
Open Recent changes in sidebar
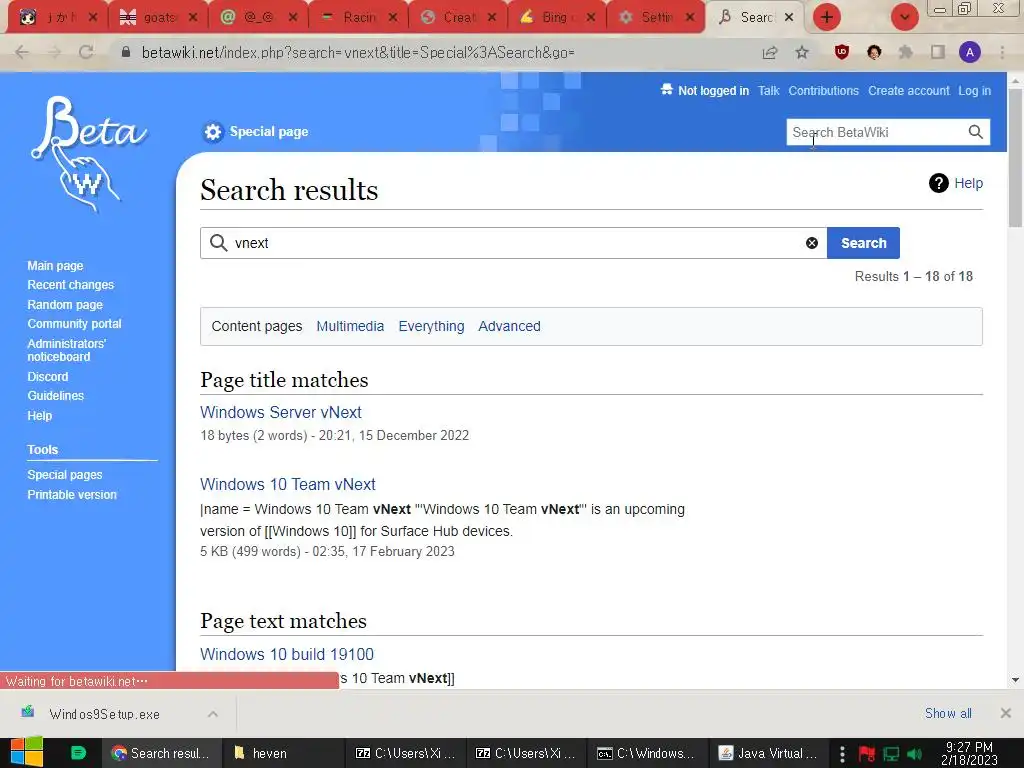pyautogui.click(x=71, y=285)
